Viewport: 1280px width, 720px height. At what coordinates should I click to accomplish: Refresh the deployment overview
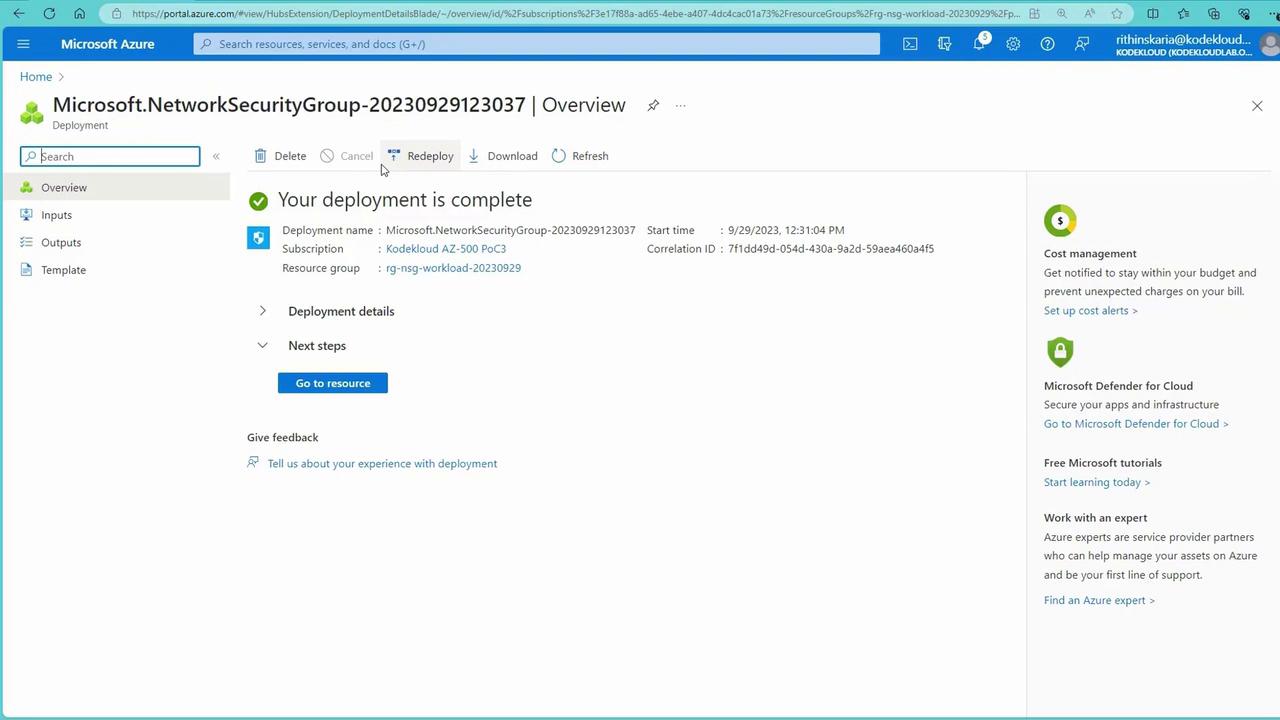pyautogui.click(x=580, y=156)
